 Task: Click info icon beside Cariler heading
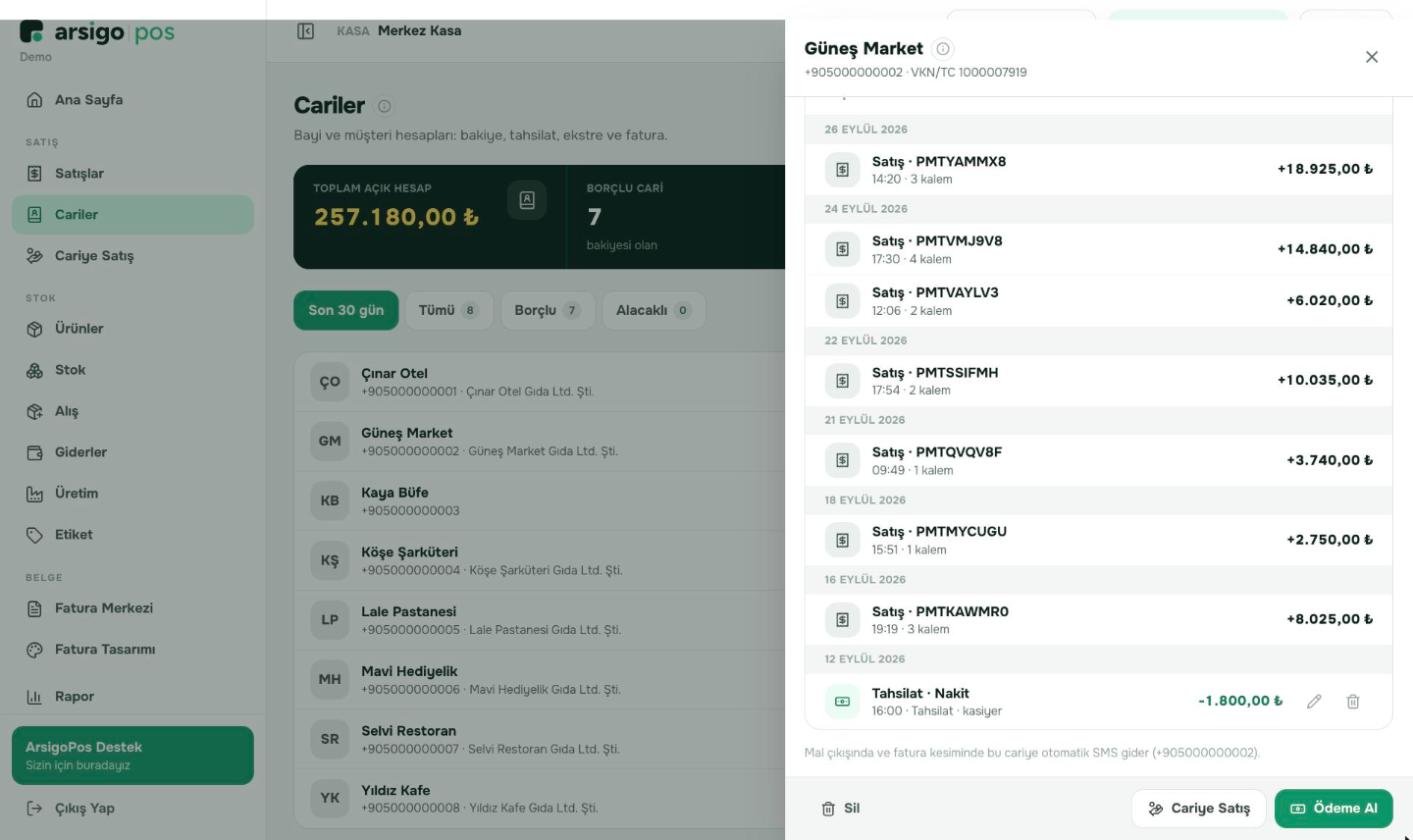384,106
